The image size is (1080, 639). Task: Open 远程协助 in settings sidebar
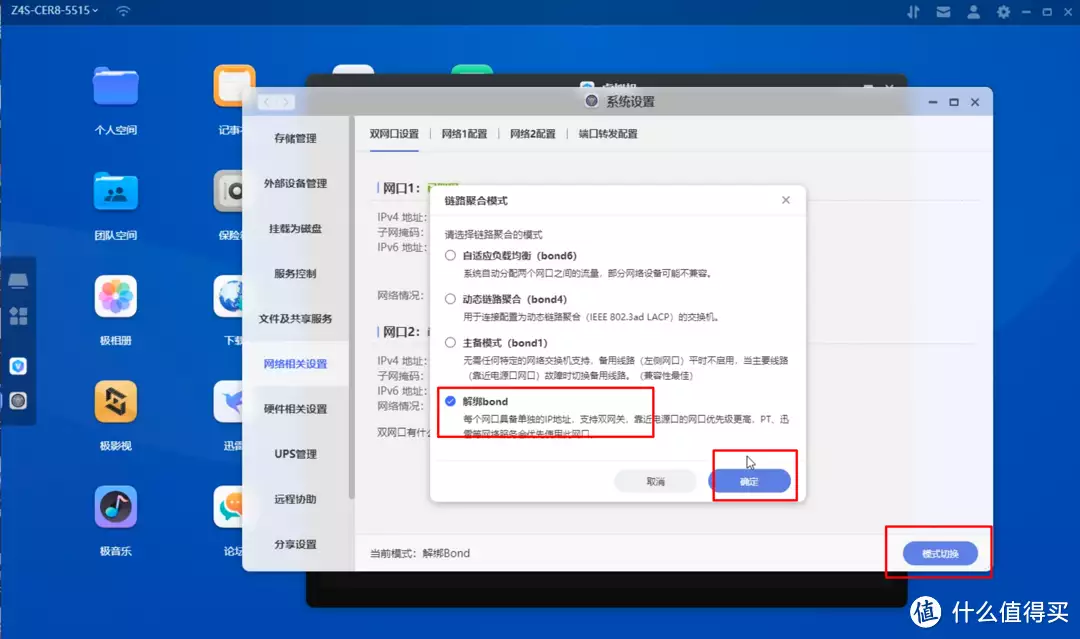[x=295, y=499]
